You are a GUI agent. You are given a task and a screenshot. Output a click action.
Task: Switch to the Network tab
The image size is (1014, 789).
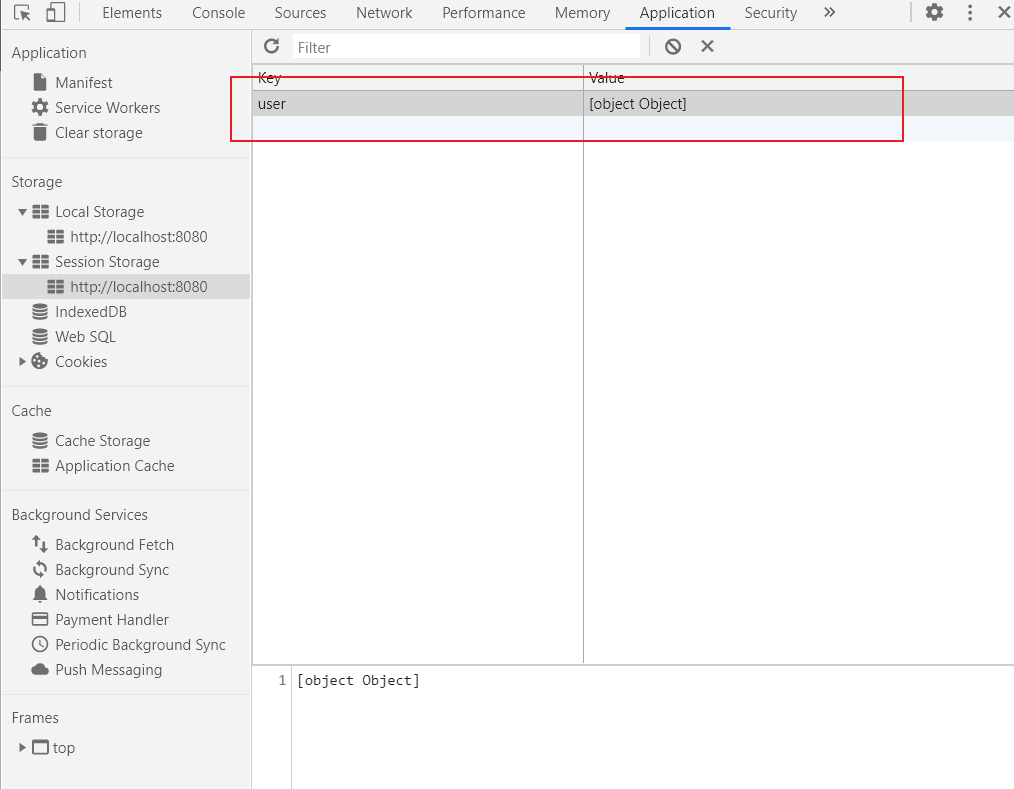point(384,13)
